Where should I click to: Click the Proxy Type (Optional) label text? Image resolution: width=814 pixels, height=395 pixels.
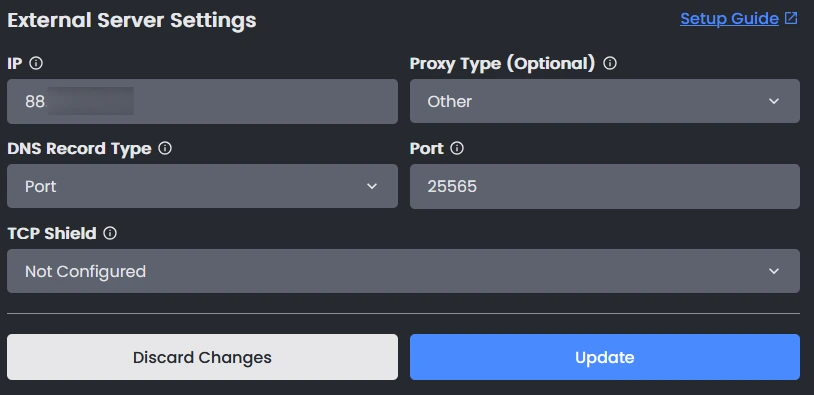pos(503,63)
